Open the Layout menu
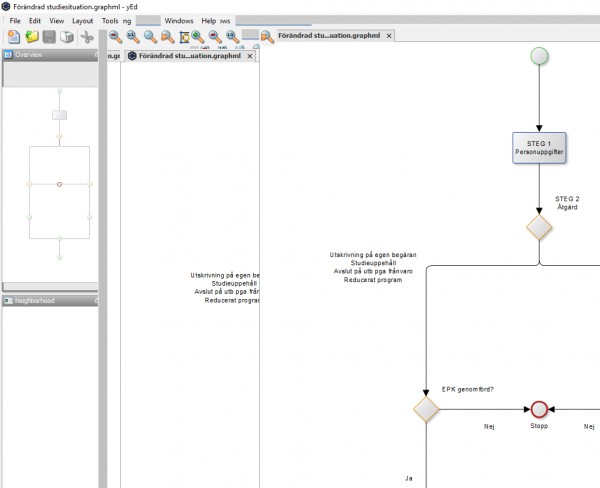This screenshot has width=600, height=488. (x=83, y=21)
